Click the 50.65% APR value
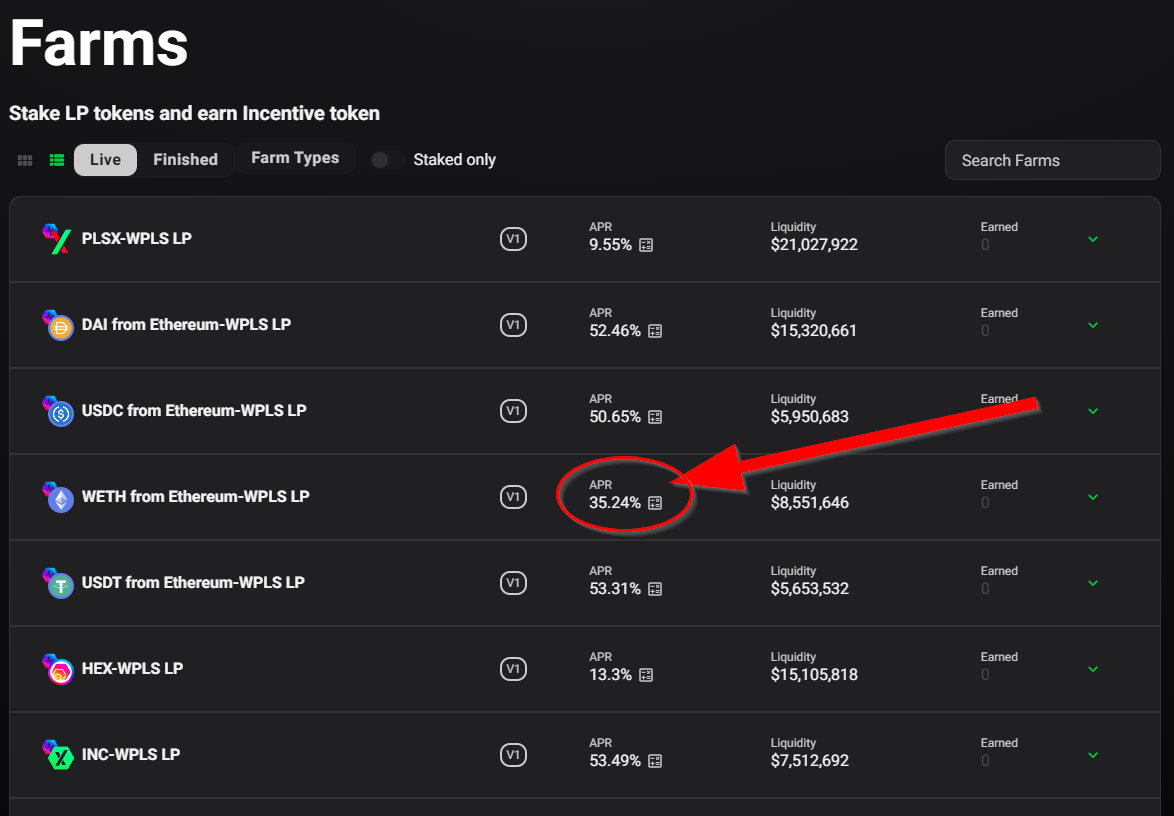 [x=615, y=418]
